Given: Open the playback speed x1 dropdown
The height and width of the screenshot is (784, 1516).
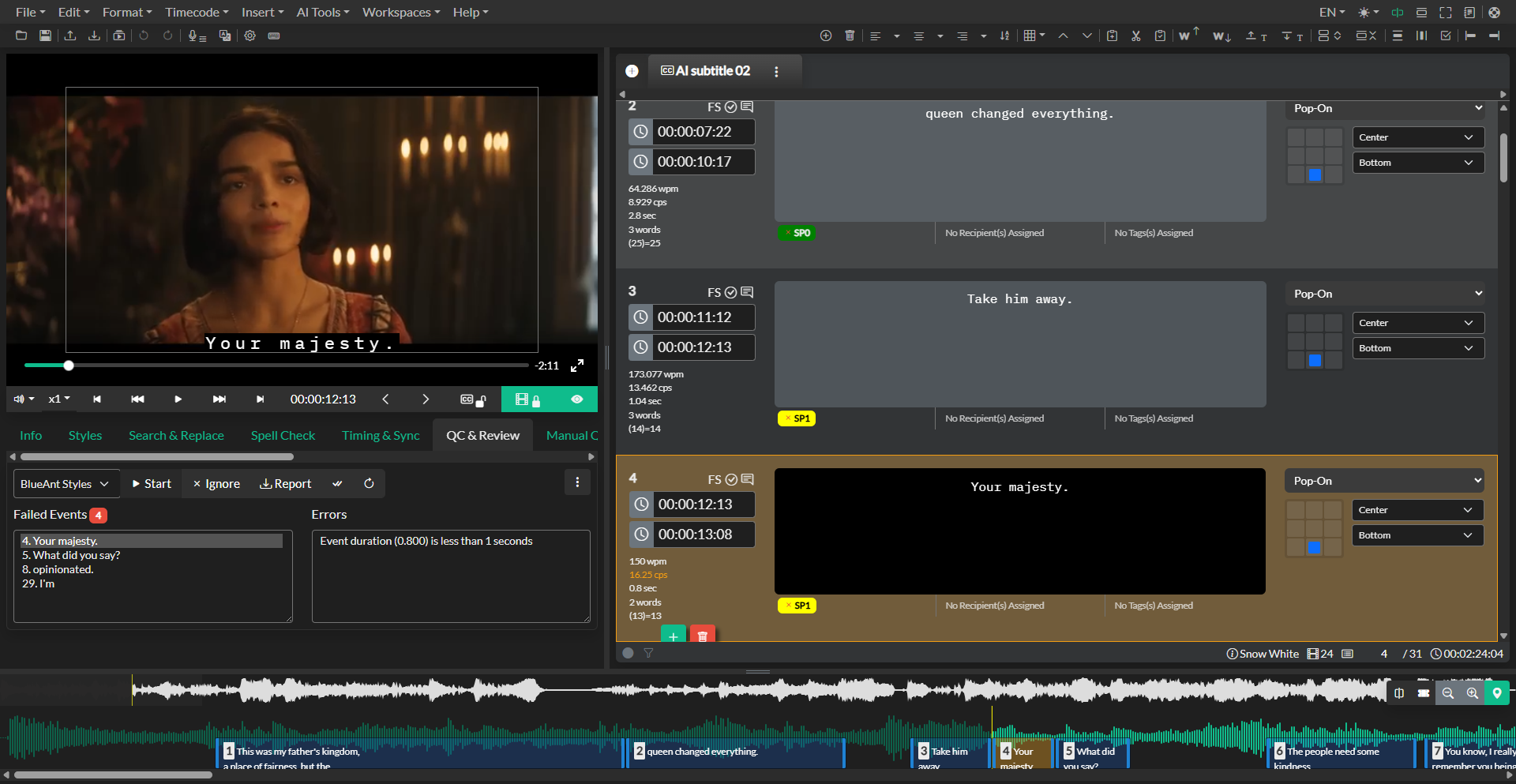Looking at the screenshot, I should coord(59,400).
